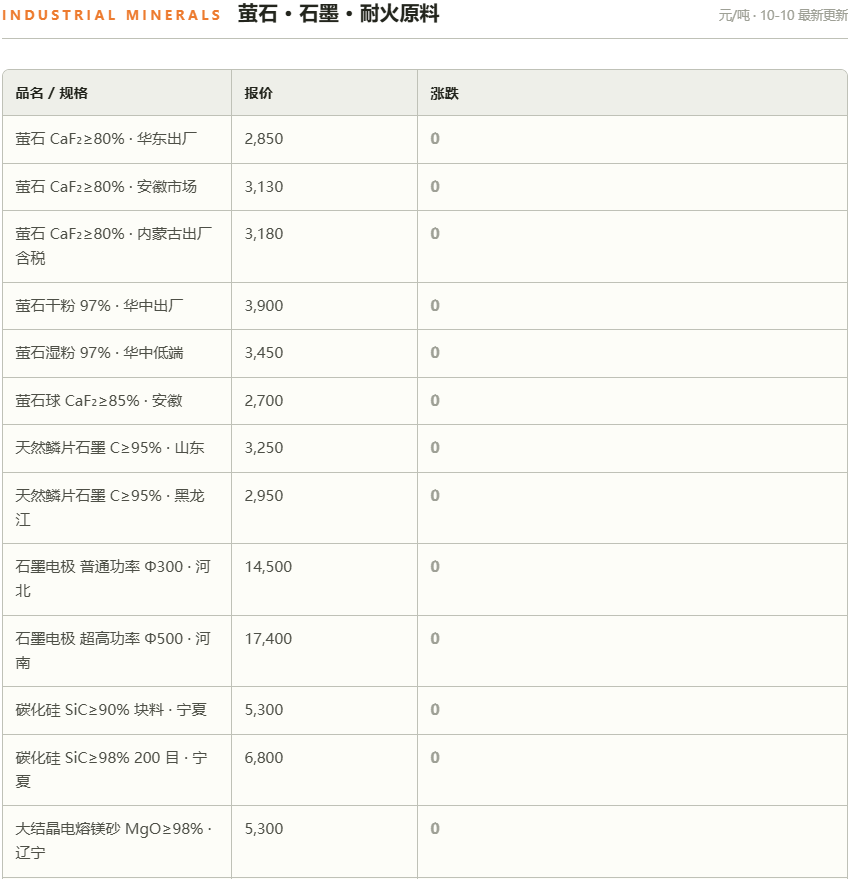Select 碳化硅 SiC≥90% 块料 · 宁夏
850x879 pixels.
point(111,710)
